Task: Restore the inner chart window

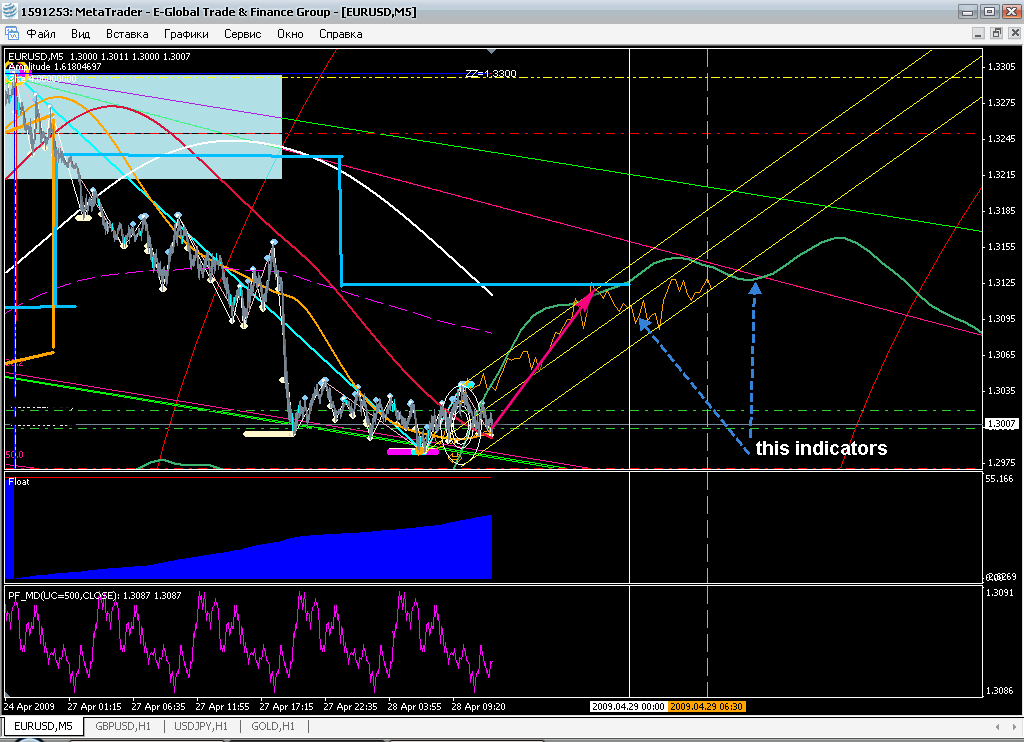Action: (996, 33)
